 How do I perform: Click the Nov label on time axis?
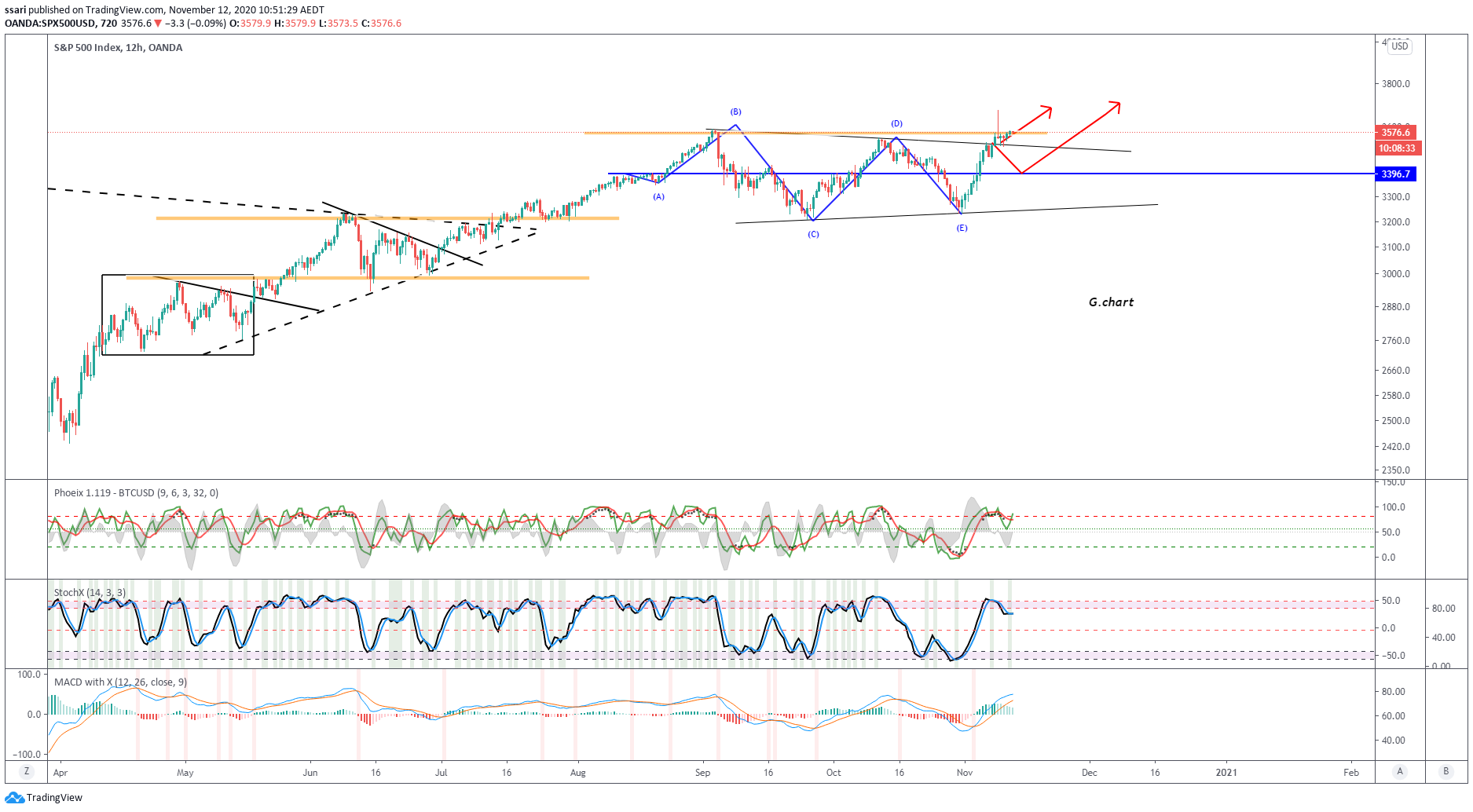click(x=965, y=773)
